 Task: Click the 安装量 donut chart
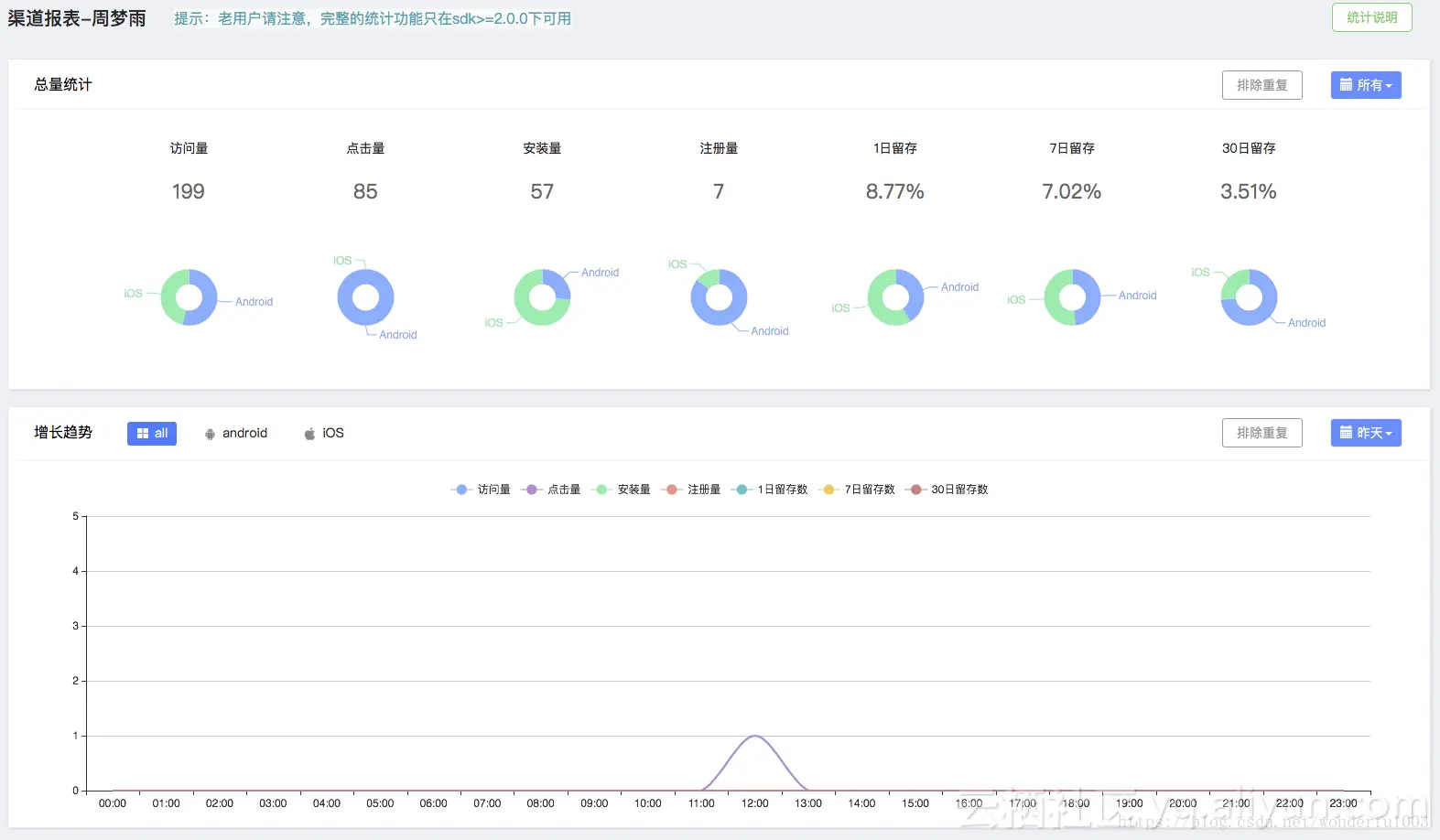pos(542,297)
